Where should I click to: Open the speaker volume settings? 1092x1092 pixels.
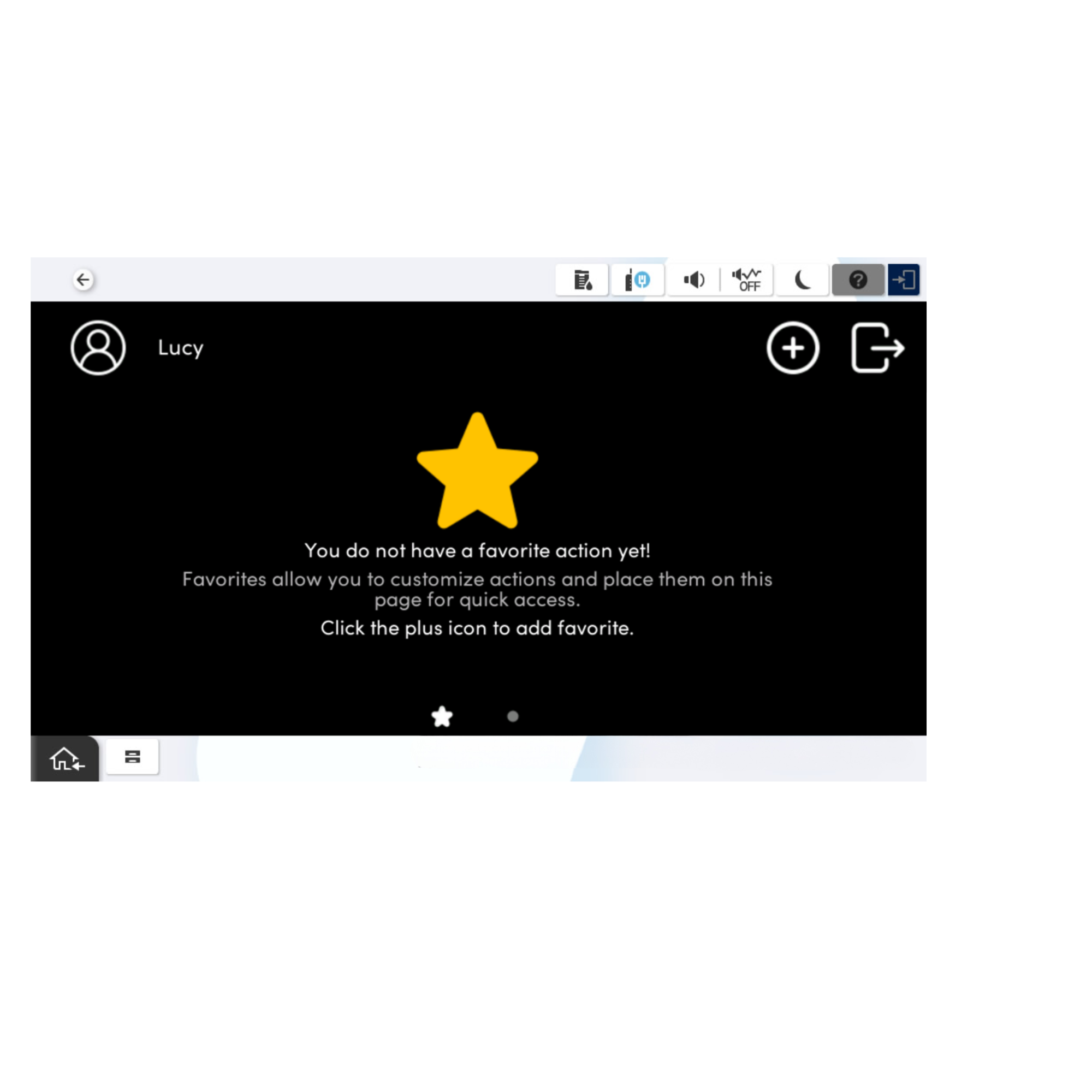coord(693,280)
